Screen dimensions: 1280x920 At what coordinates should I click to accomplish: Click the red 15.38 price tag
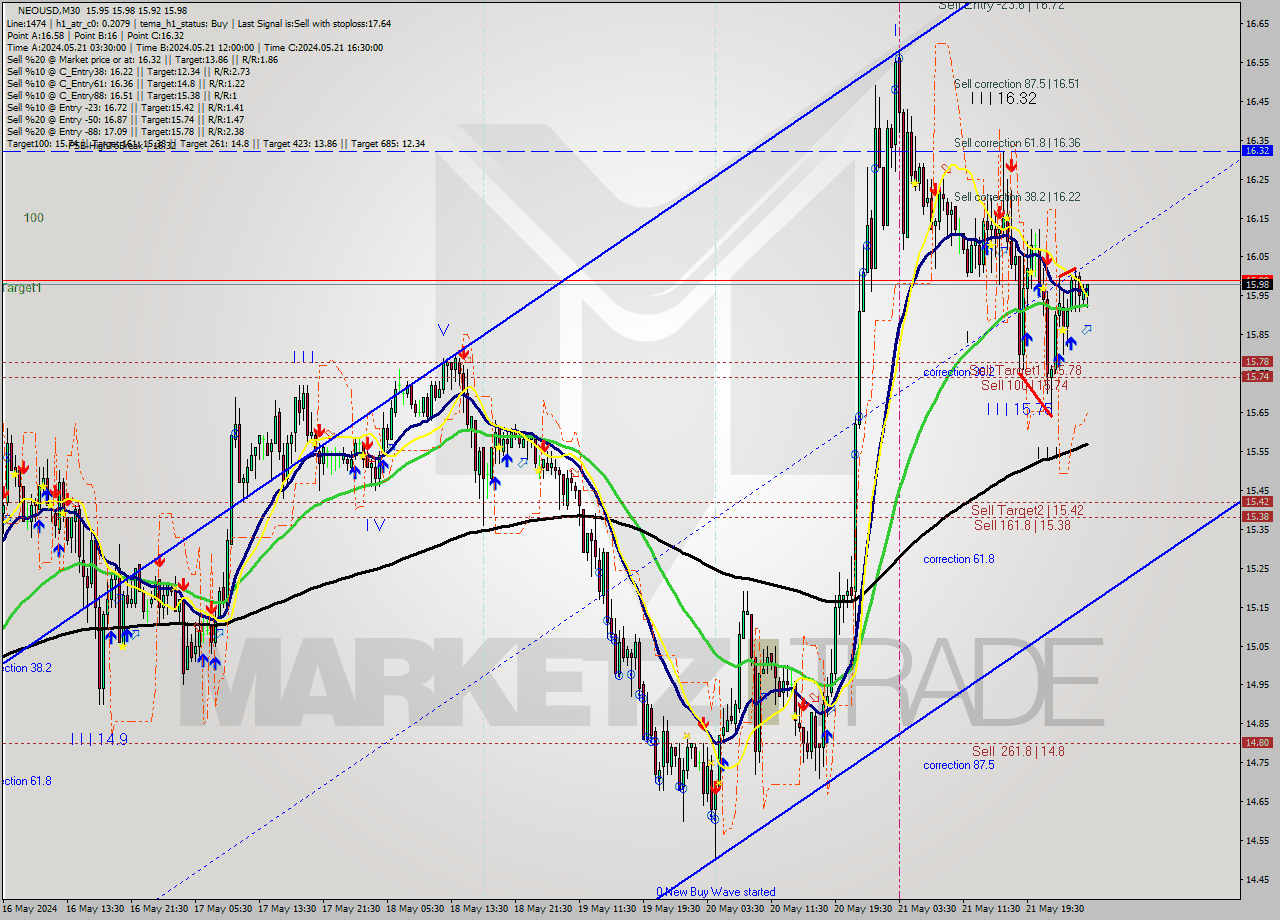click(x=1257, y=517)
